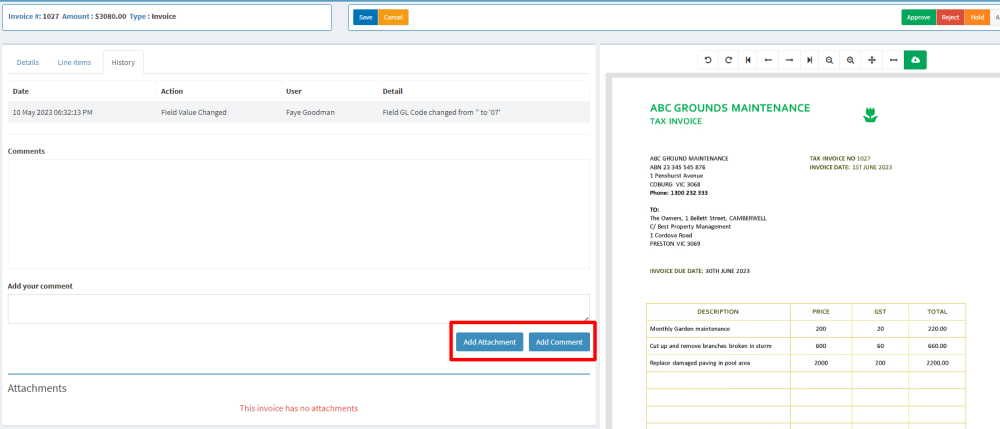The width and height of the screenshot is (1000, 429).
Task: Click the 'ABC GROUNDS MAINTENANCE' document title
Action: coord(730,108)
